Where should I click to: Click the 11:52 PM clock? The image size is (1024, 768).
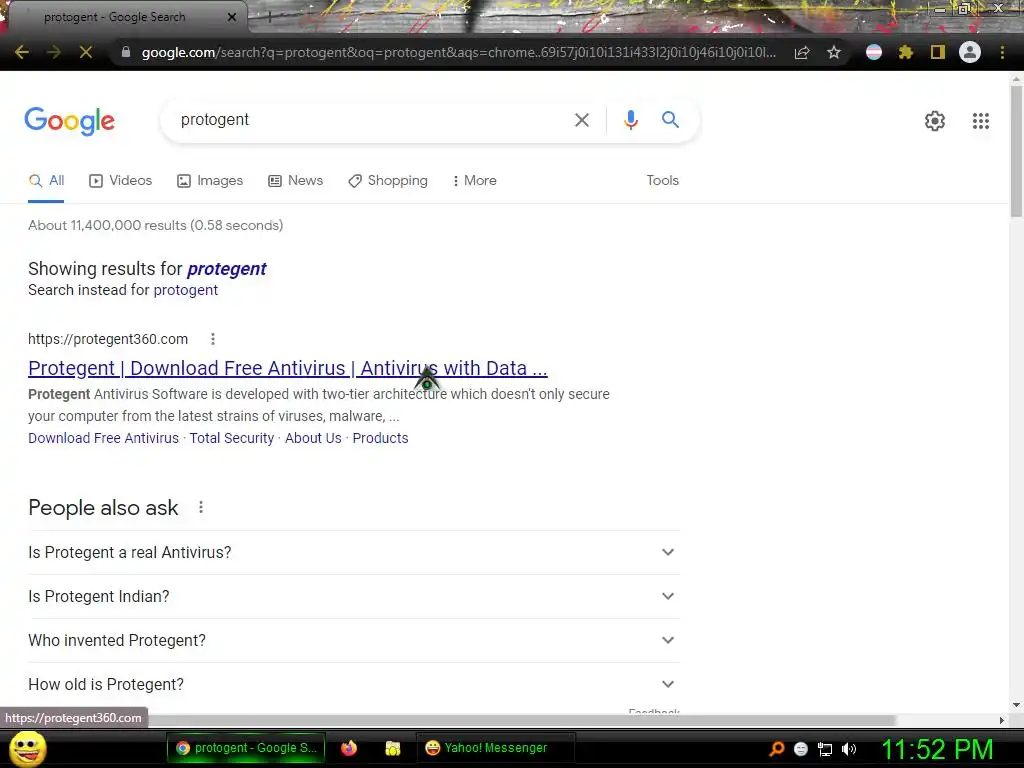937,749
